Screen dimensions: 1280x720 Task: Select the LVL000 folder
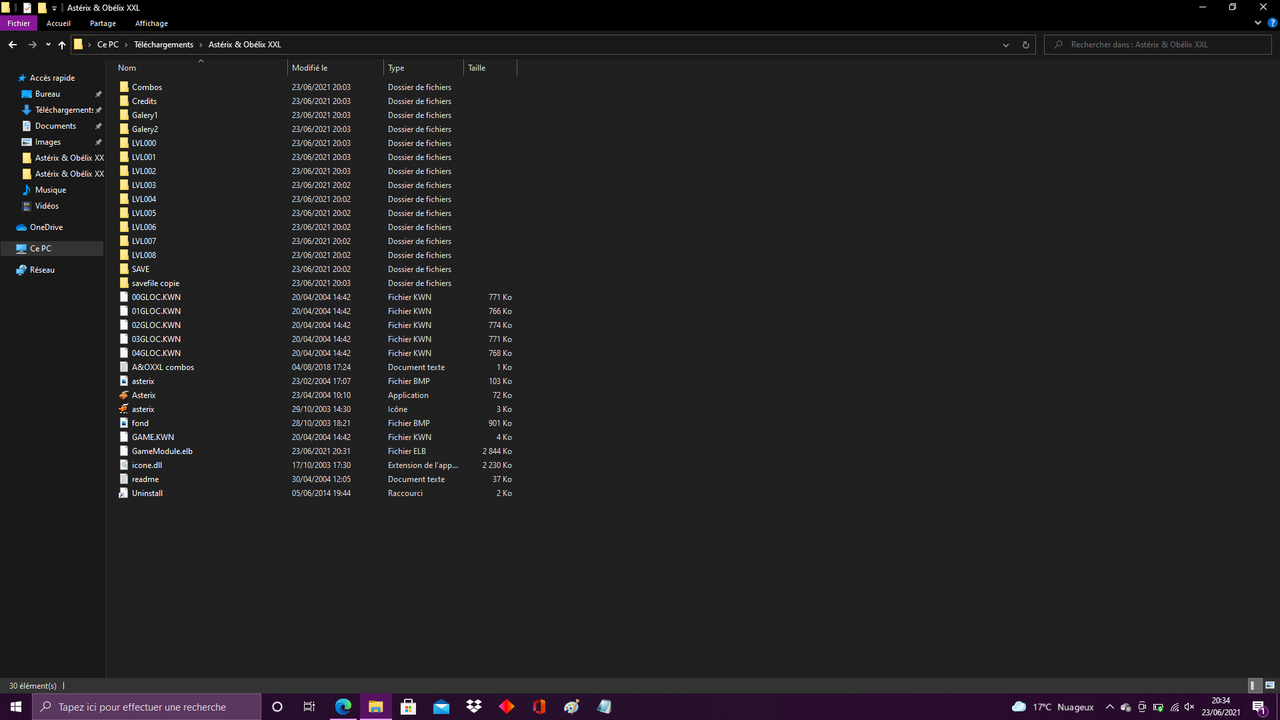144,143
